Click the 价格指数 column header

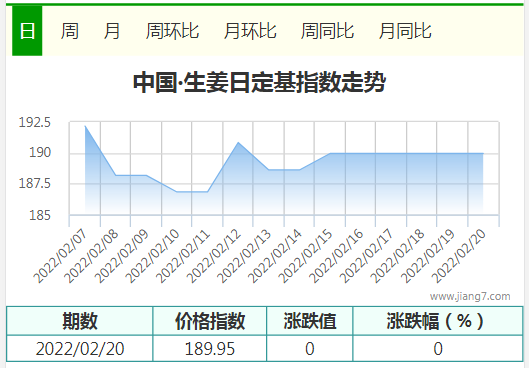(210, 321)
